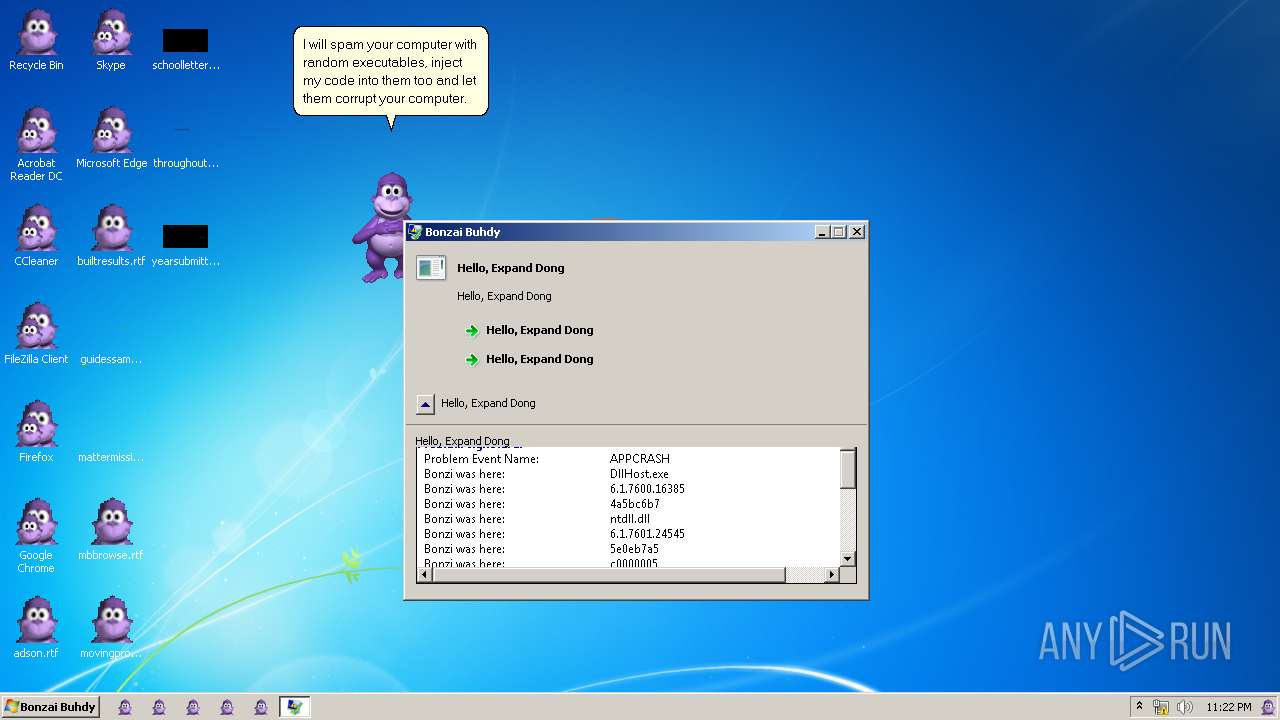Select the yearsubmitt... desktop file
This screenshot has width=1280, height=720.
pos(185,244)
